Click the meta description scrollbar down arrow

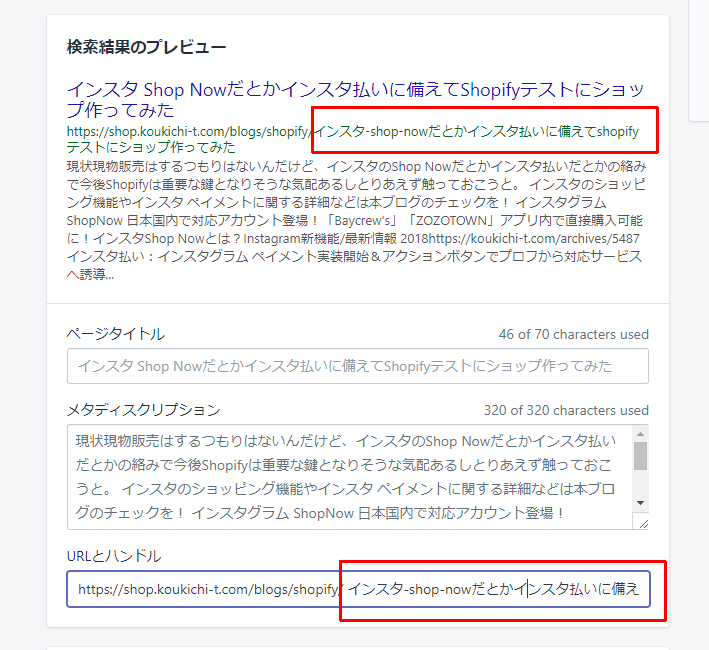[640, 503]
